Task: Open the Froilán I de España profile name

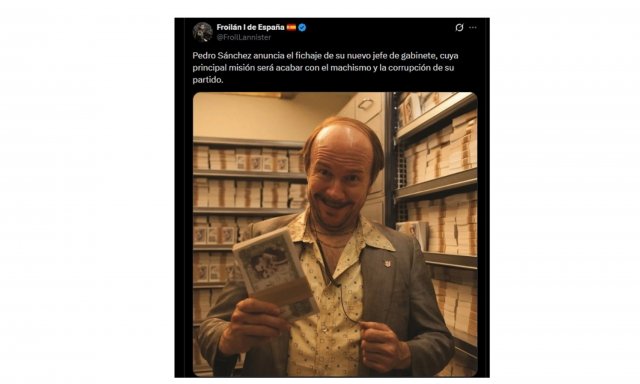Action: click(x=250, y=27)
